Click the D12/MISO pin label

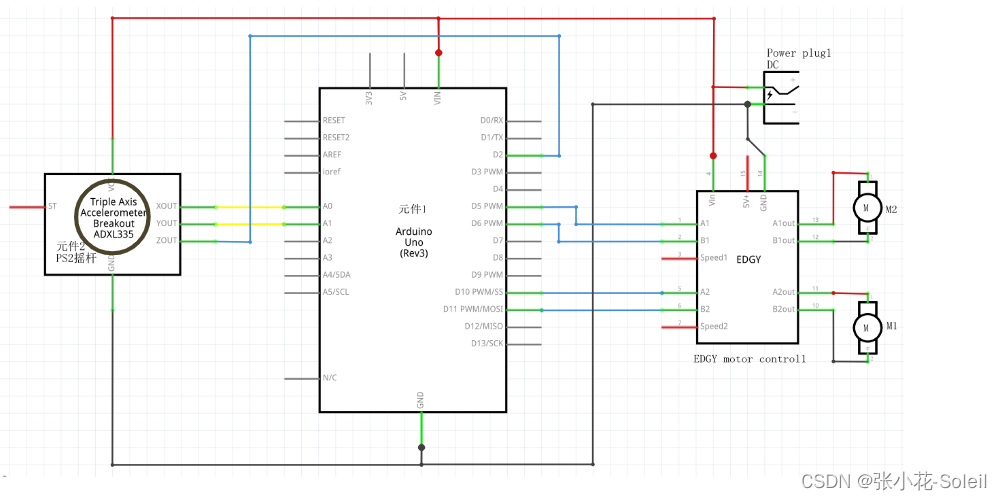[484, 326]
